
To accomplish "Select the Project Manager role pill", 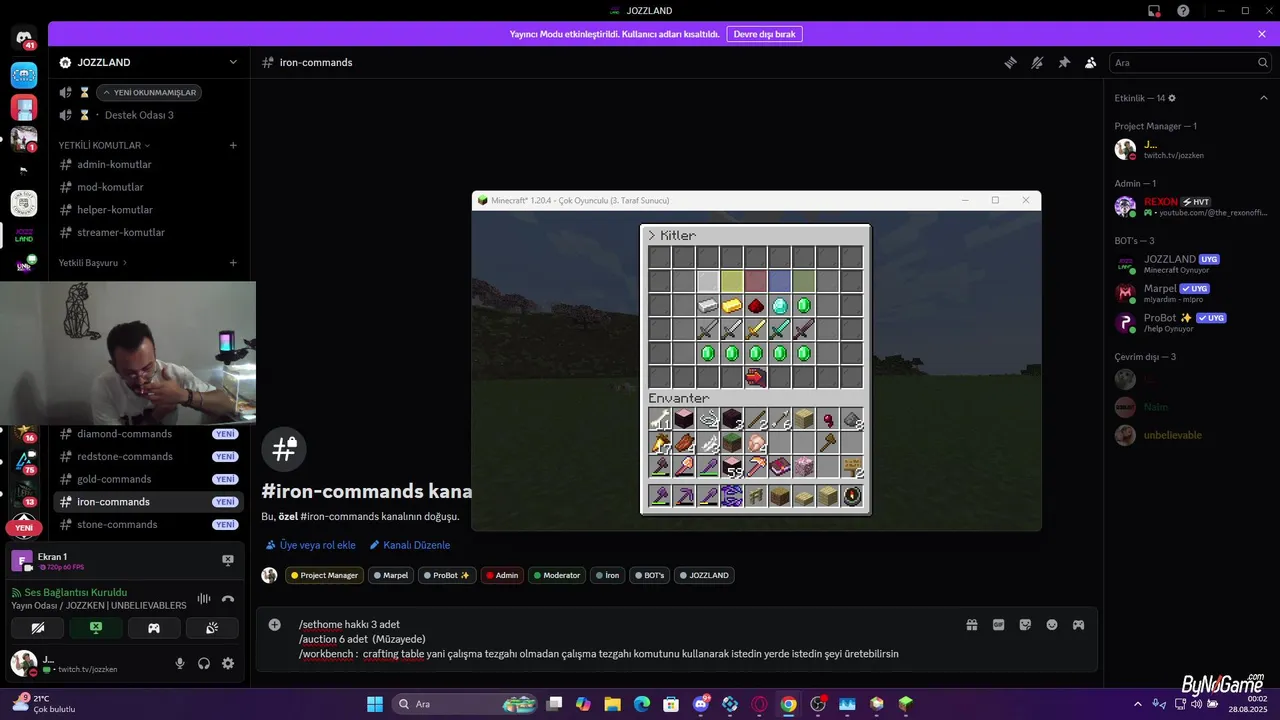I will pyautogui.click(x=325, y=575).
